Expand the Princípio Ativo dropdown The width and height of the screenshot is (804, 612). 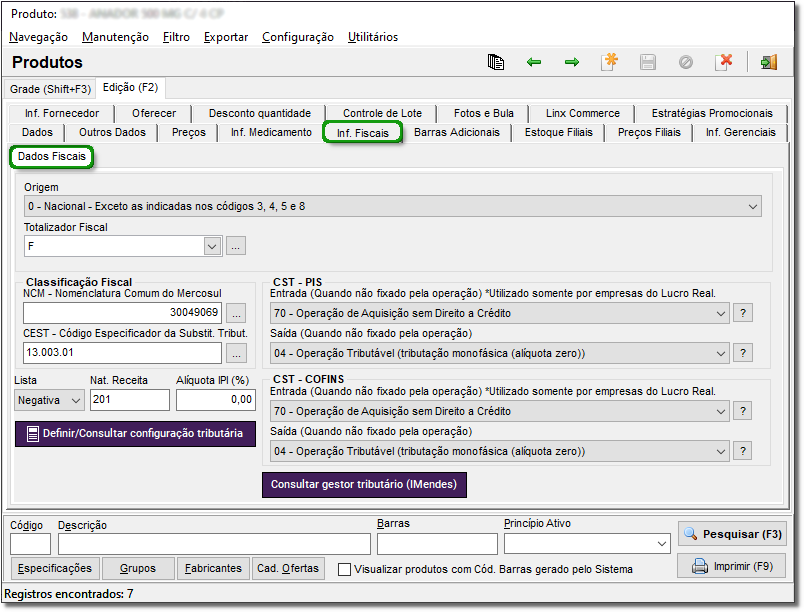662,543
